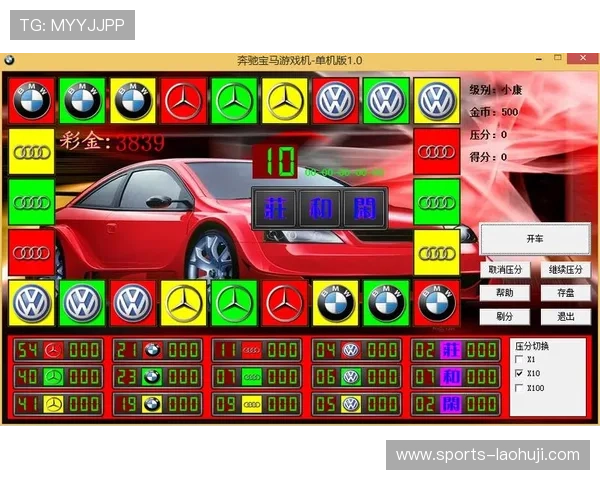Tick the X100 bet multiplier checkbox
The width and height of the screenshot is (600, 480).
517,387
